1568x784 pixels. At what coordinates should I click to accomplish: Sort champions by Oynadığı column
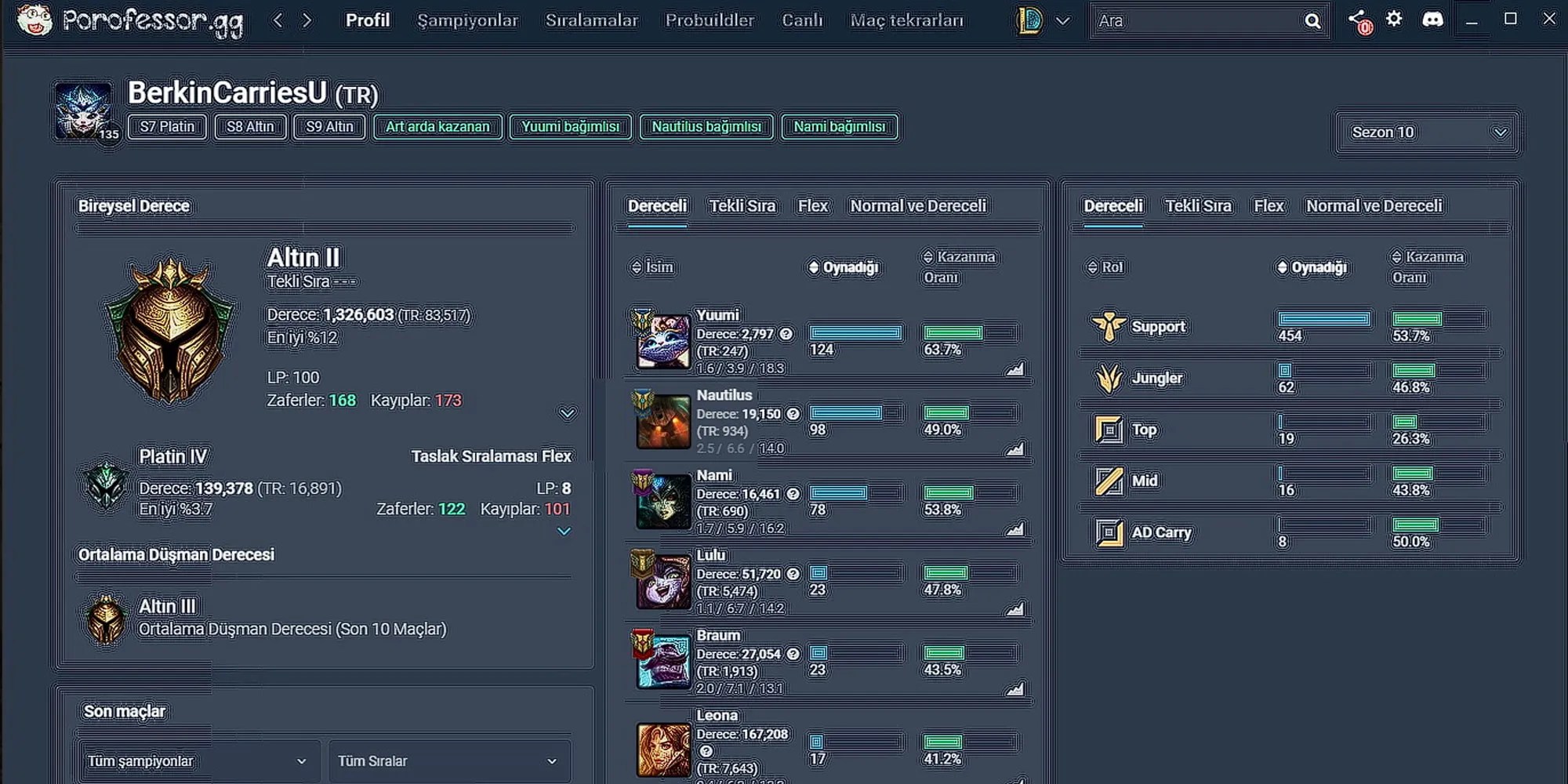coord(844,267)
